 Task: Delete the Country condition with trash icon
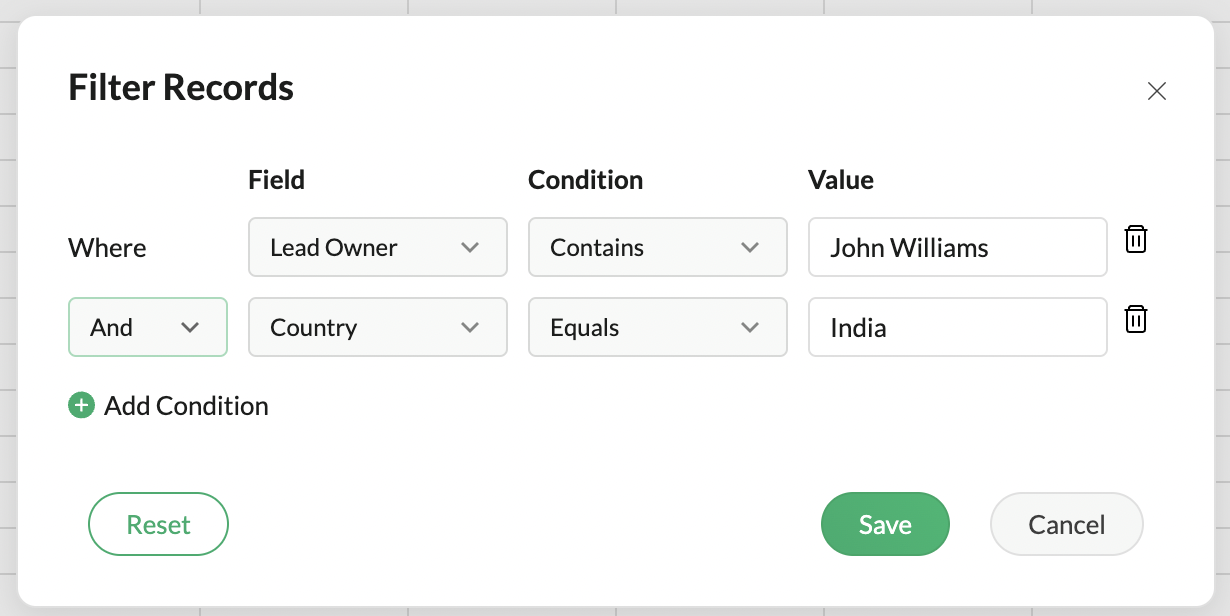[x=1136, y=320]
